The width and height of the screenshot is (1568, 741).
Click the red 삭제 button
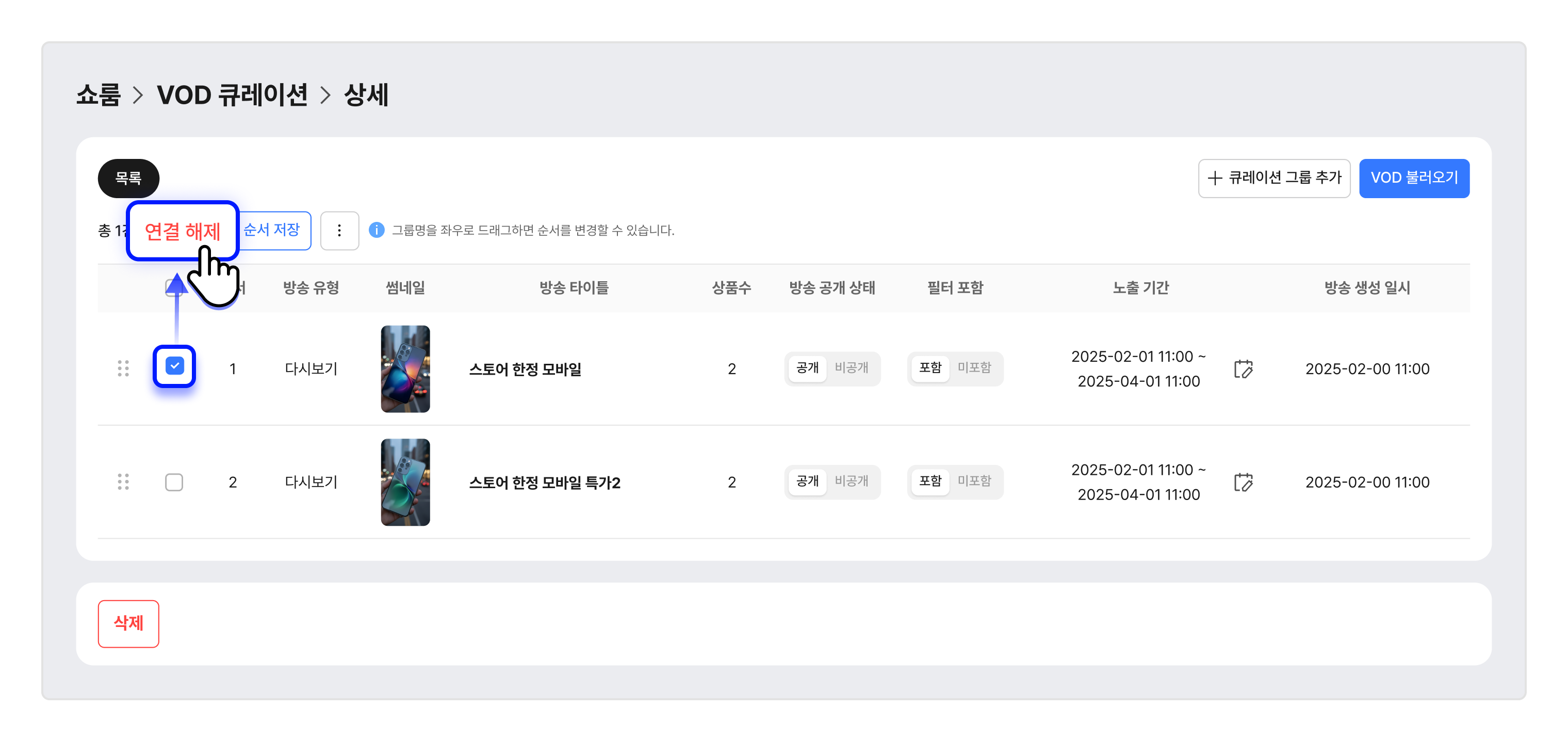pos(128,623)
